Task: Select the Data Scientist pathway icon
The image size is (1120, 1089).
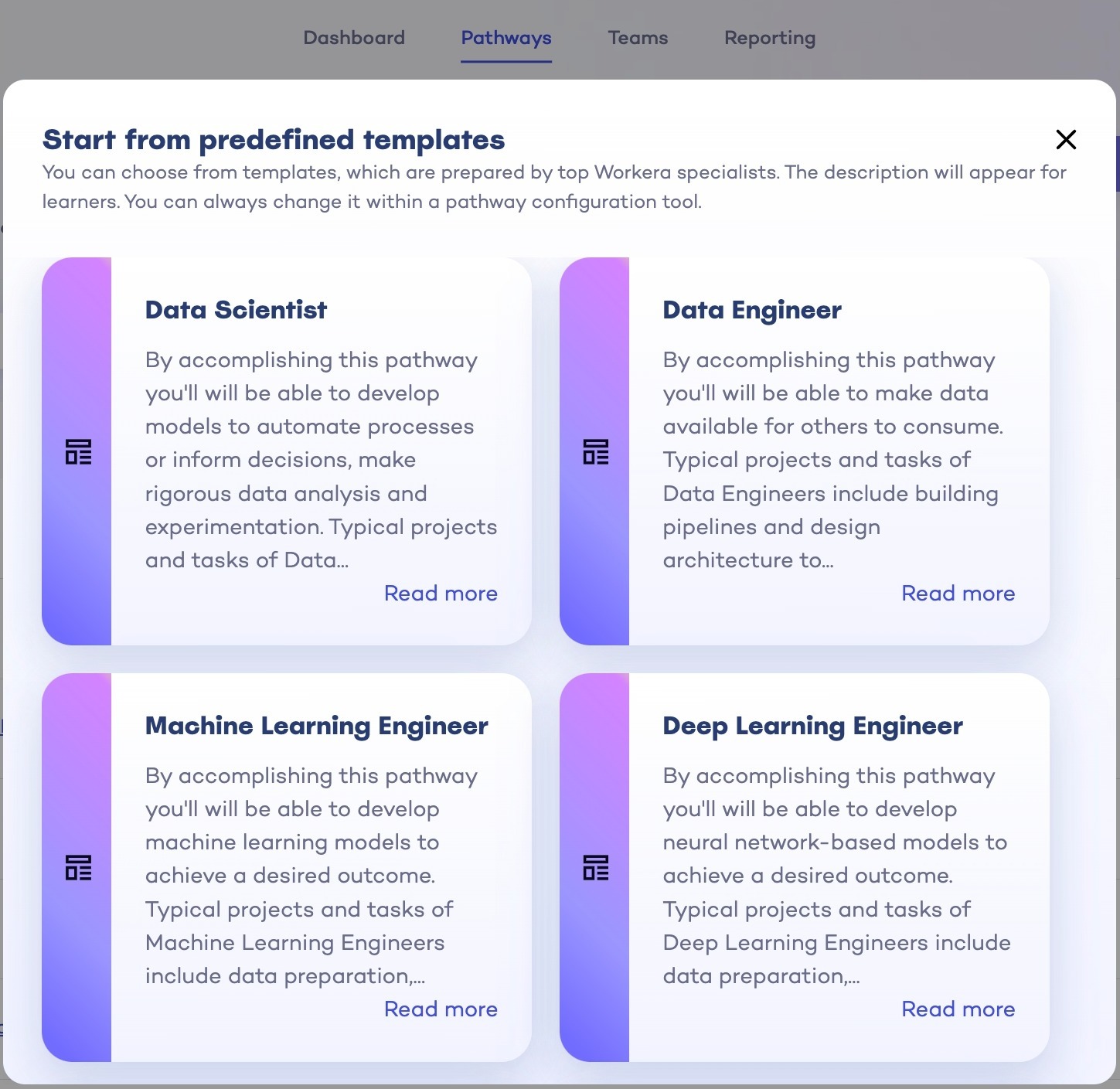Action: click(x=77, y=451)
